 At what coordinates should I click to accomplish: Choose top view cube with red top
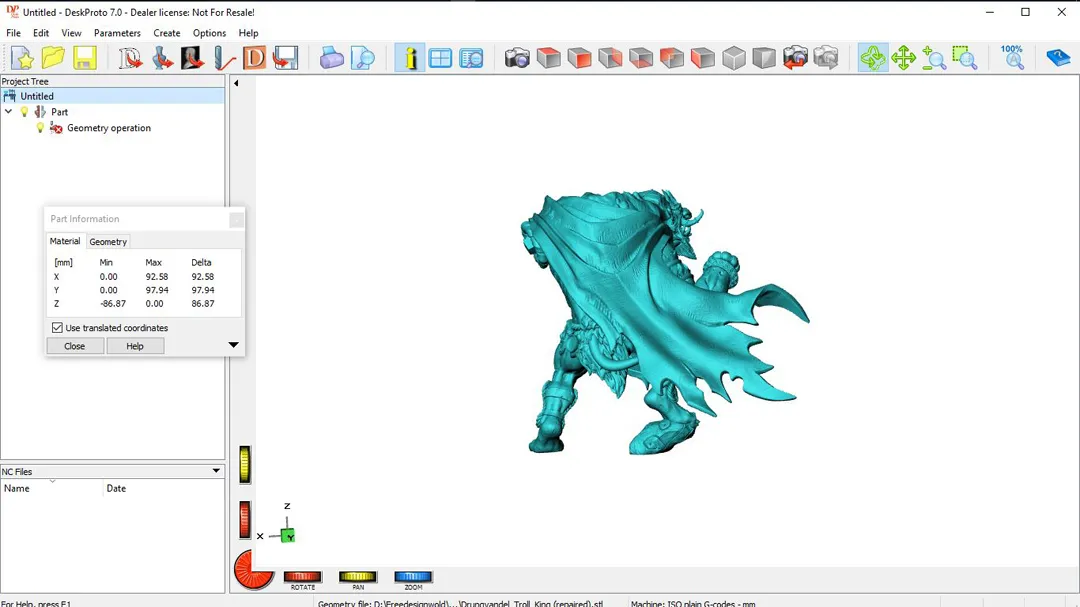click(548, 58)
